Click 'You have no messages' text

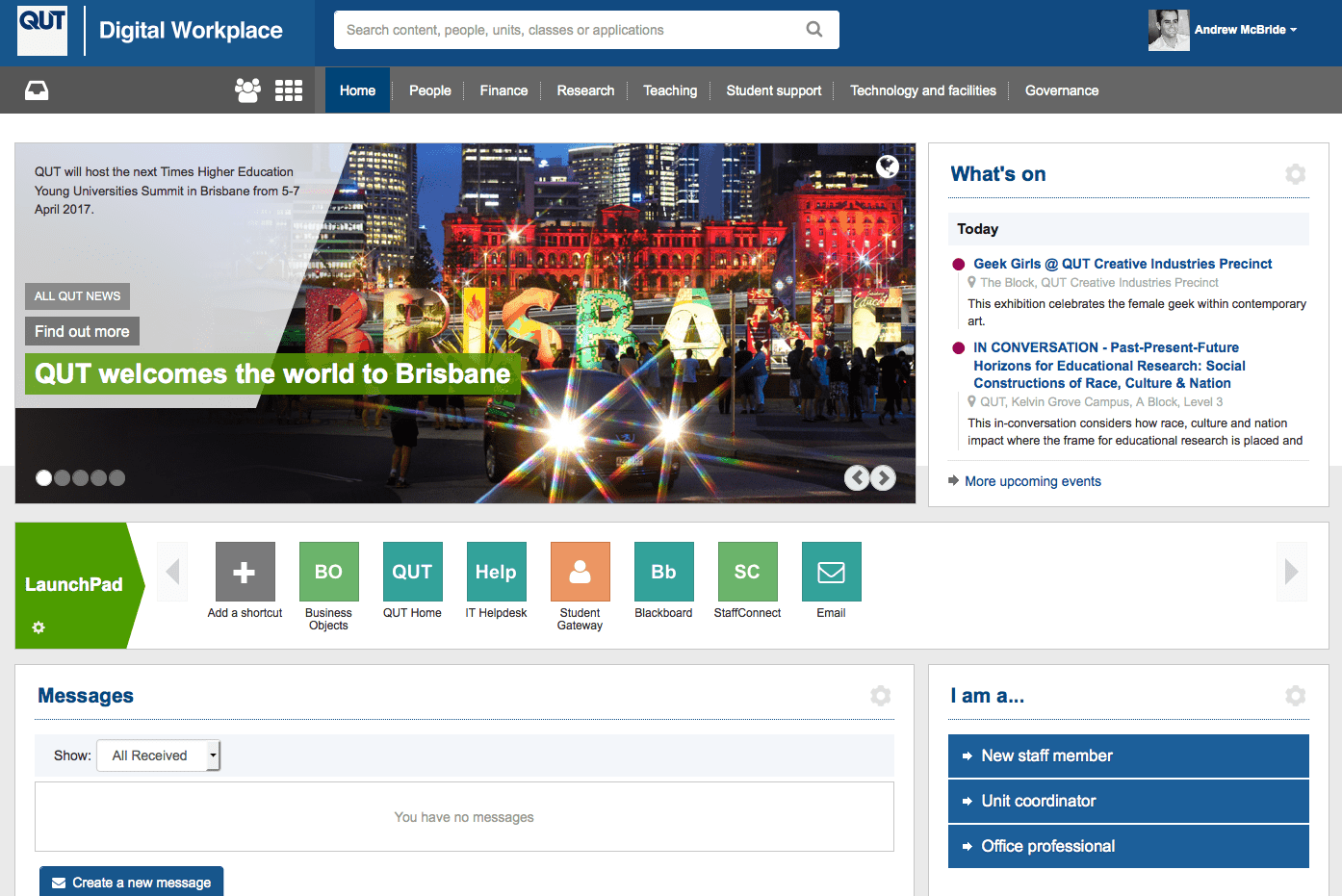click(x=464, y=817)
